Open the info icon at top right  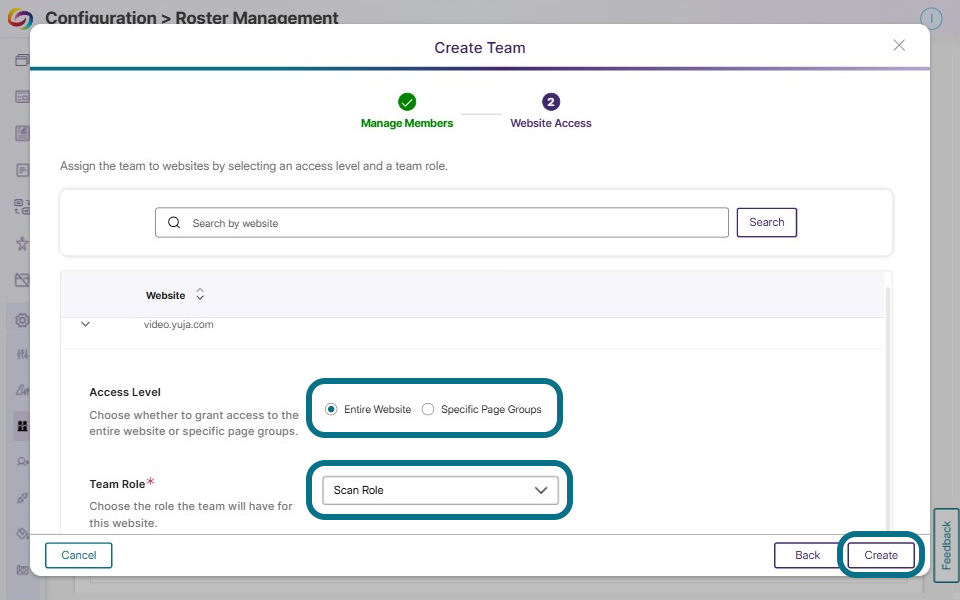(931, 18)
